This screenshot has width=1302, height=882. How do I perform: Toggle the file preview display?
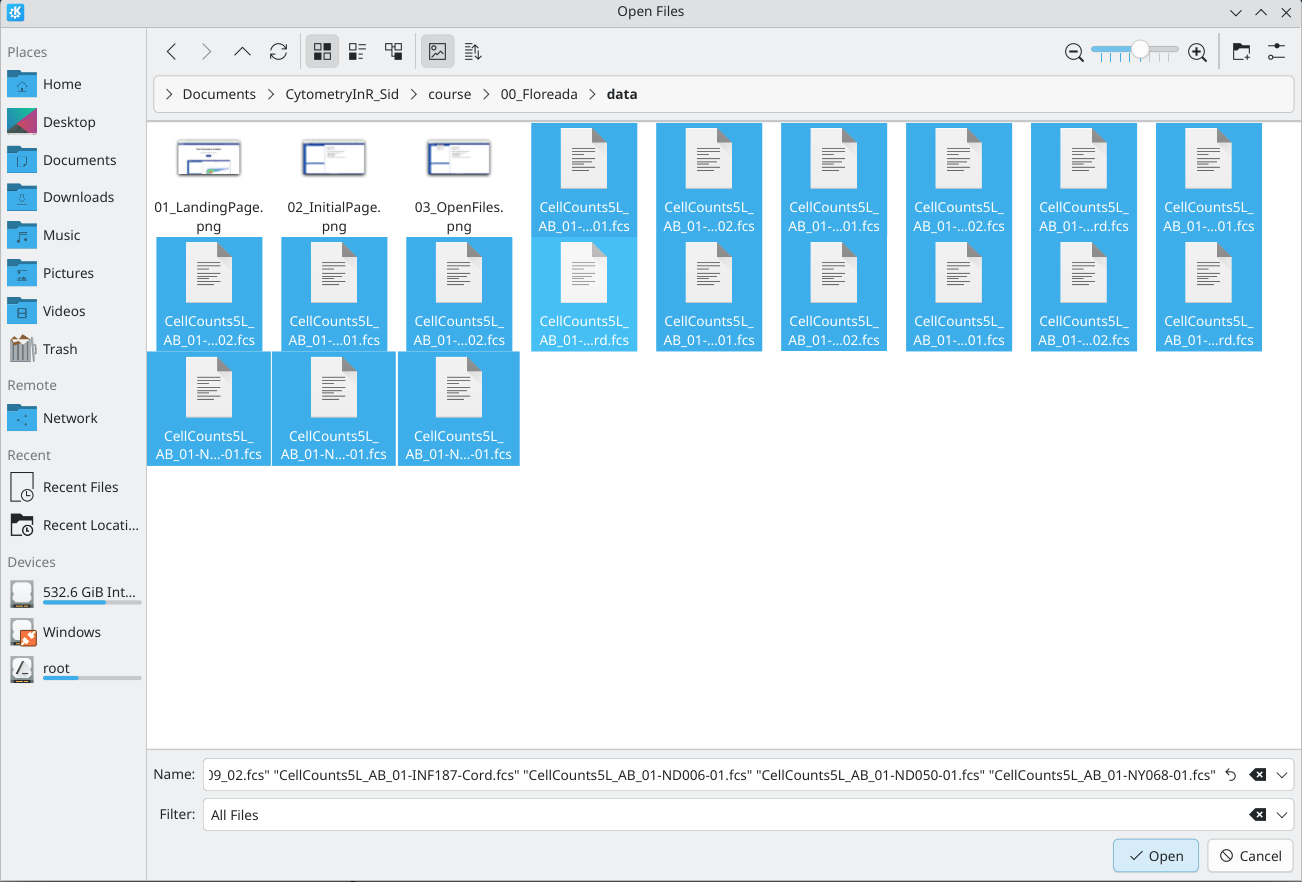click(437, 52)
